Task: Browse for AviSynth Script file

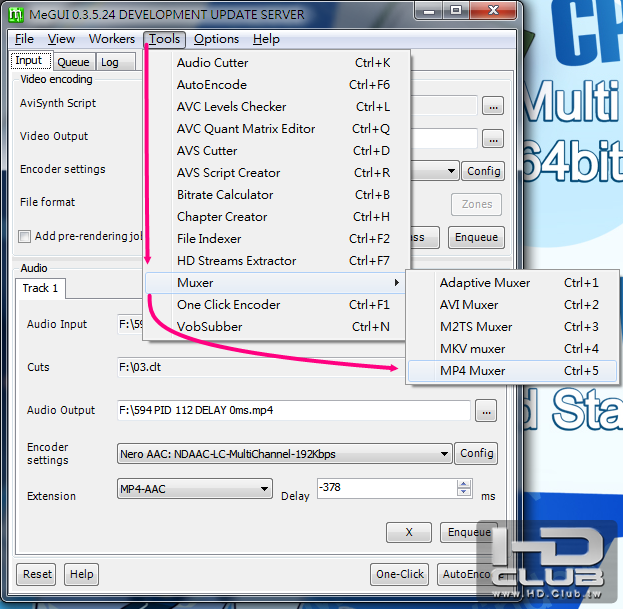Action: click(x=493, y=106)
